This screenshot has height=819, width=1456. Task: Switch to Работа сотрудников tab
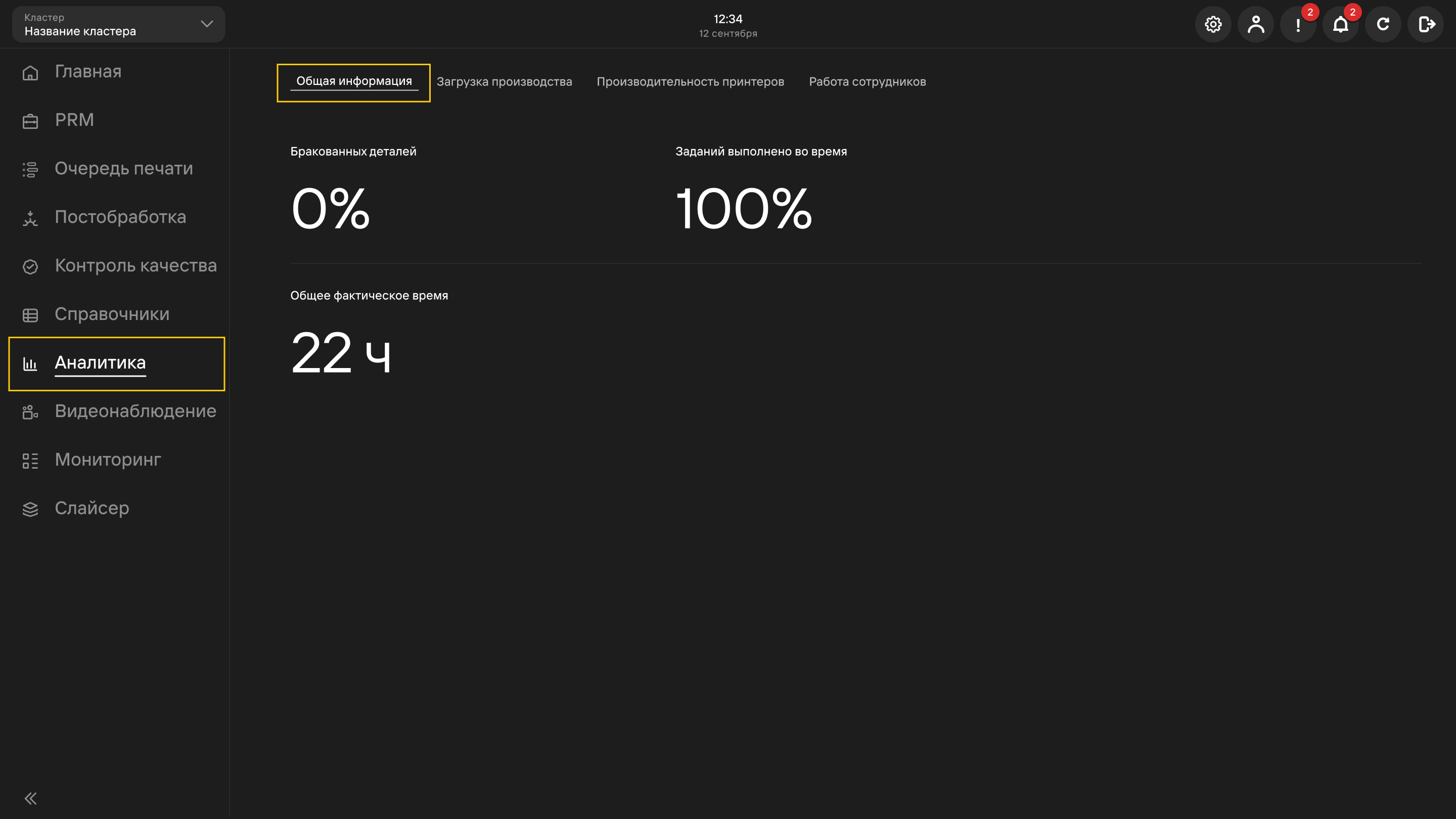[x=867, y=82]
